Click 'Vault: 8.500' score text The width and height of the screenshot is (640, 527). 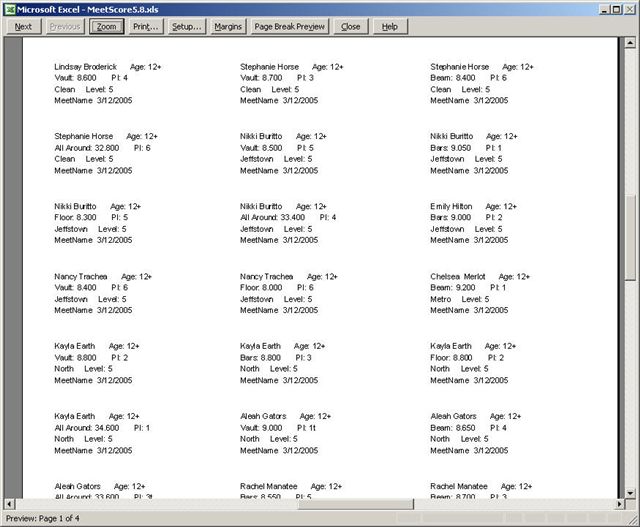(x=261, y=148)
